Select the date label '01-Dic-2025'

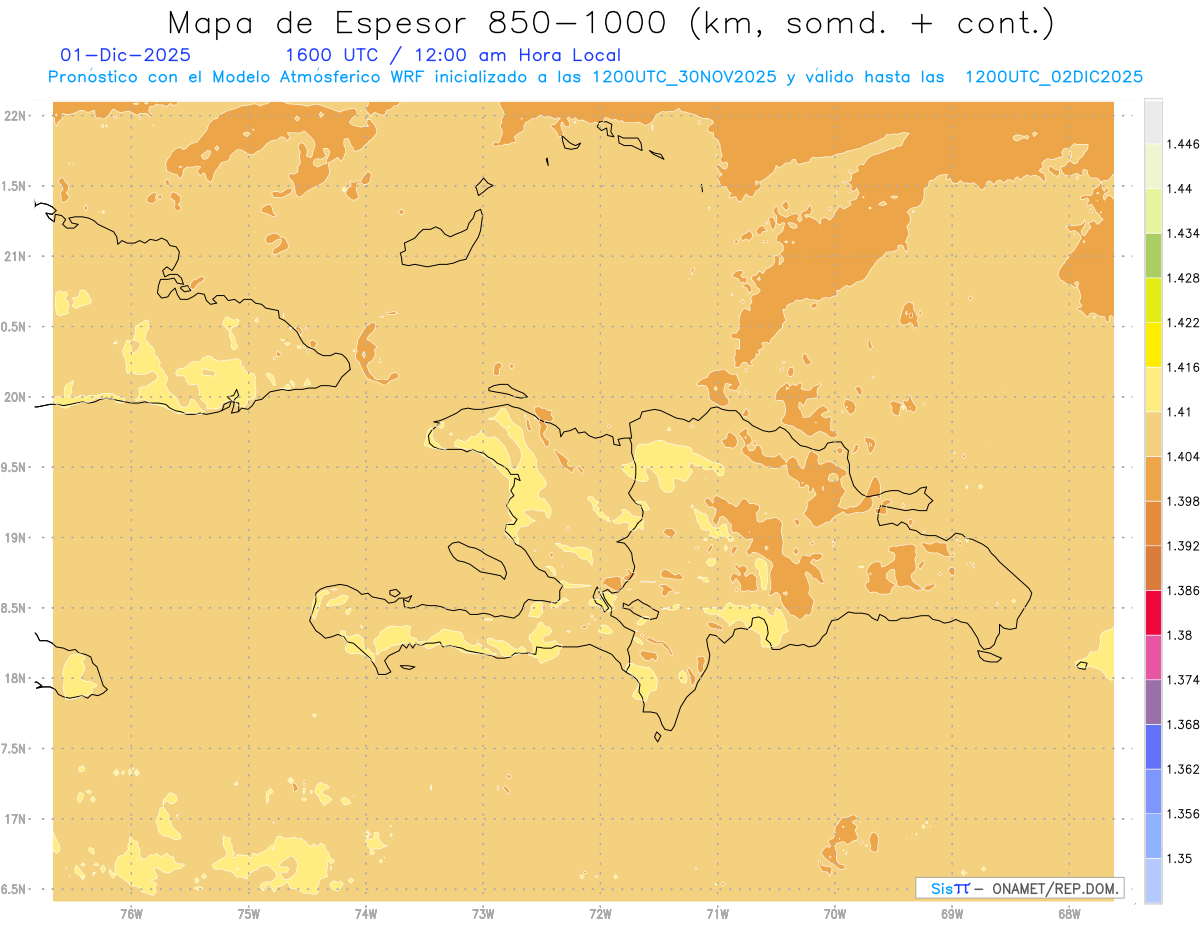coord(125,55)
